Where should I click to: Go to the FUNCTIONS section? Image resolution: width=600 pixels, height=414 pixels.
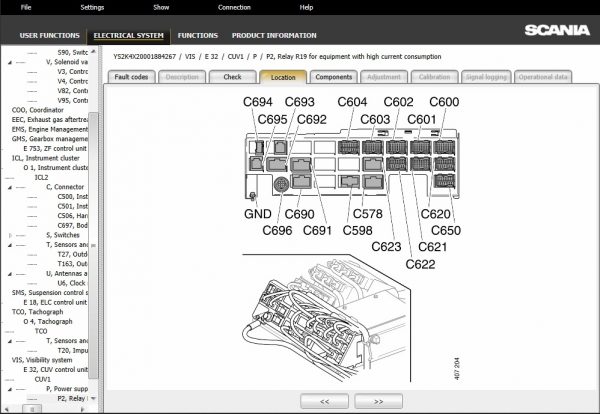coord(197,36)
